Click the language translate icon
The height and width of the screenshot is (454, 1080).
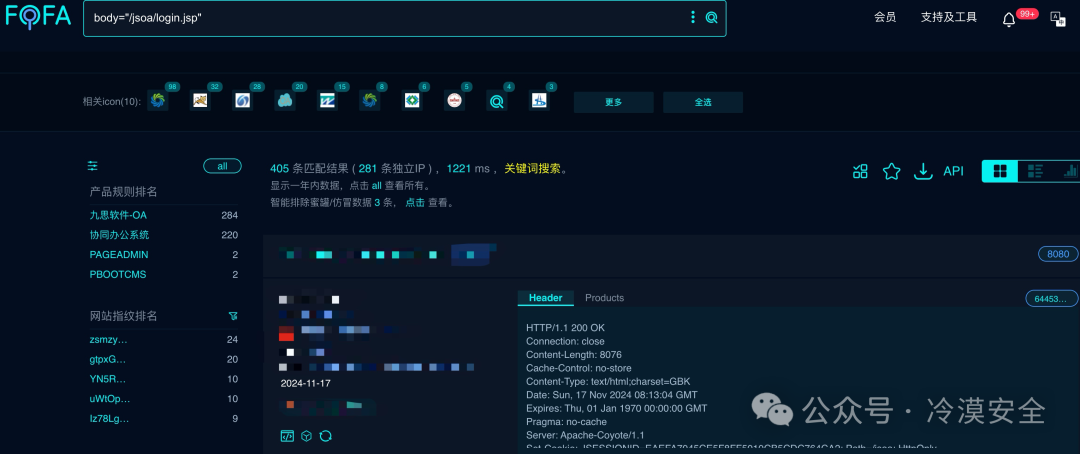pos(1057,18)
